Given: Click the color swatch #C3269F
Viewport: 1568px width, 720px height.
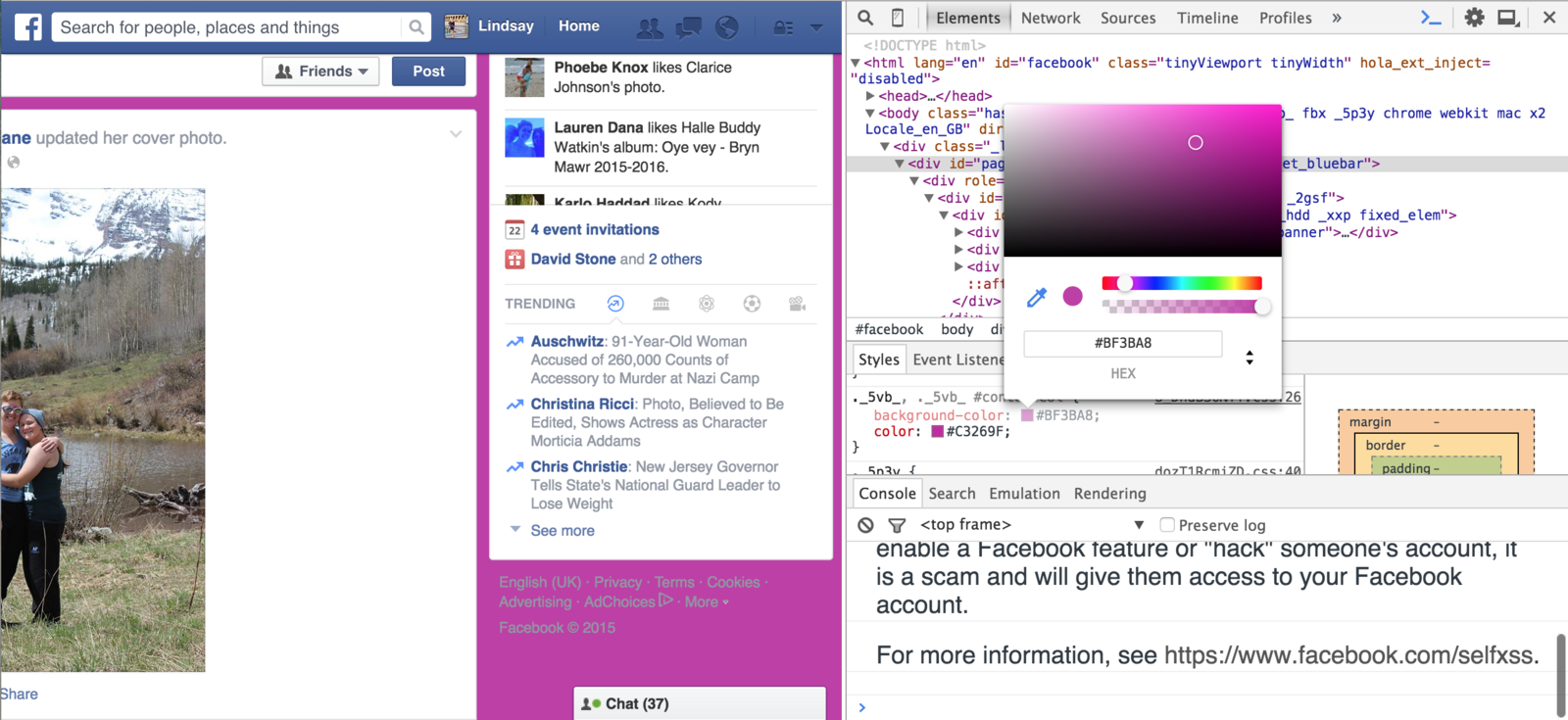Looking at the screenshot, I should 937,431.
